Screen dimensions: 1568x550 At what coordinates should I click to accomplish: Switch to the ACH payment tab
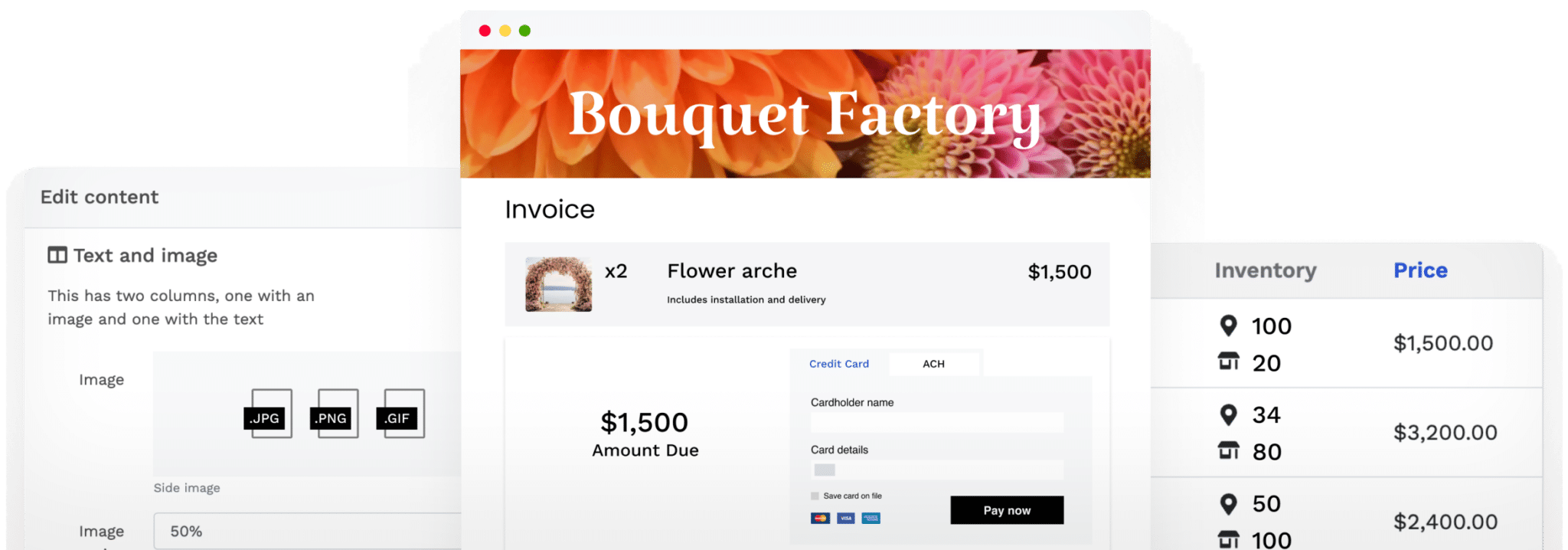[934, 363]
